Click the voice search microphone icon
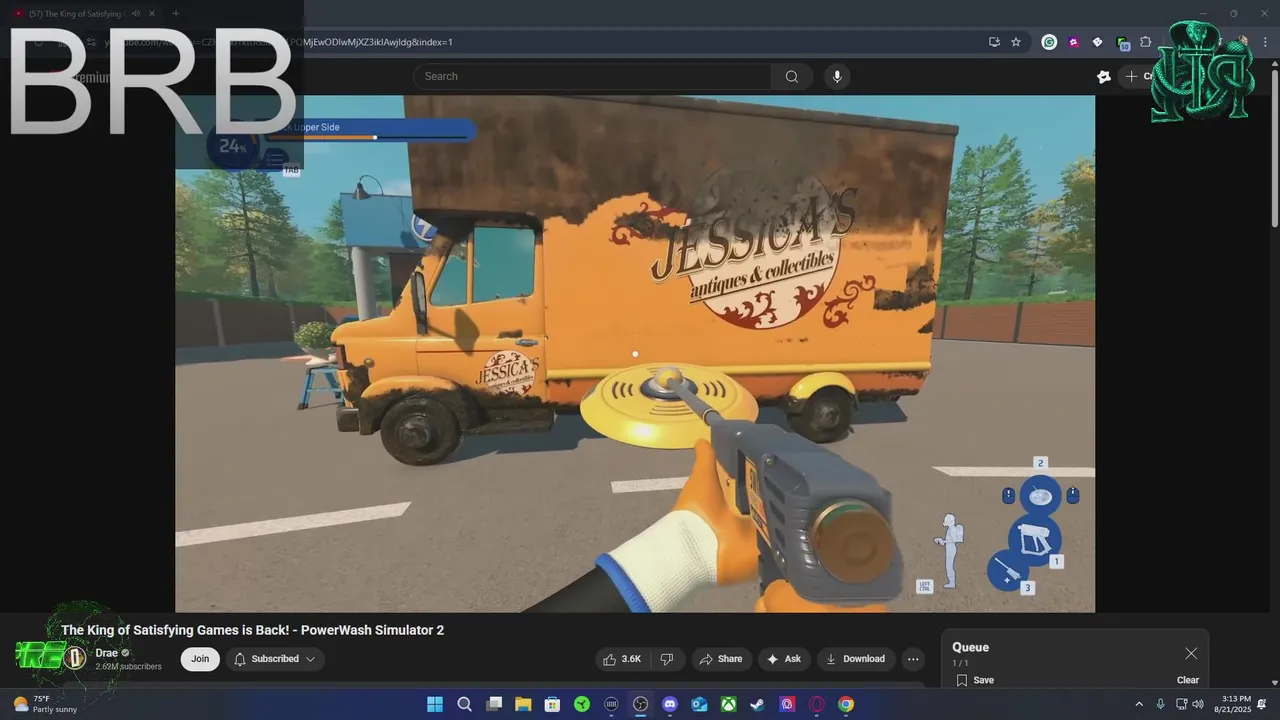This screenshot has height=720, width=1280. [x=837, y=76]
